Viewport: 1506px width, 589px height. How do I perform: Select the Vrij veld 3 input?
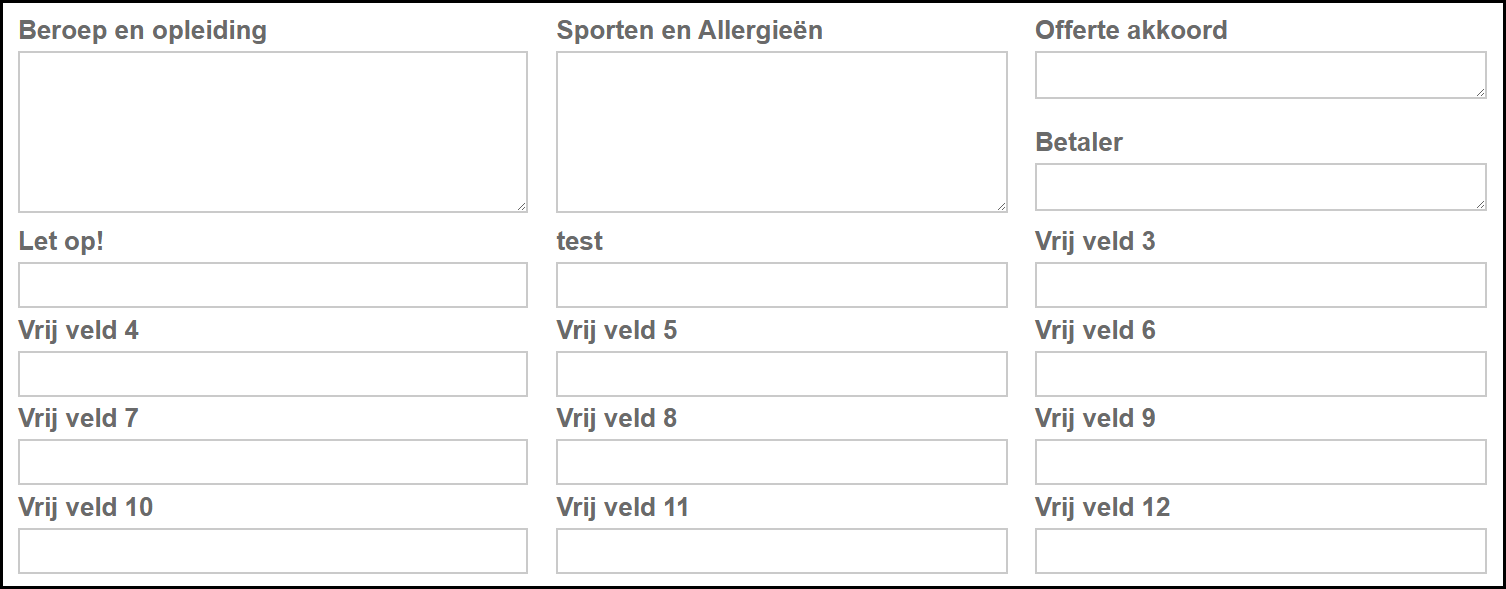click(x=1260, y=285)
